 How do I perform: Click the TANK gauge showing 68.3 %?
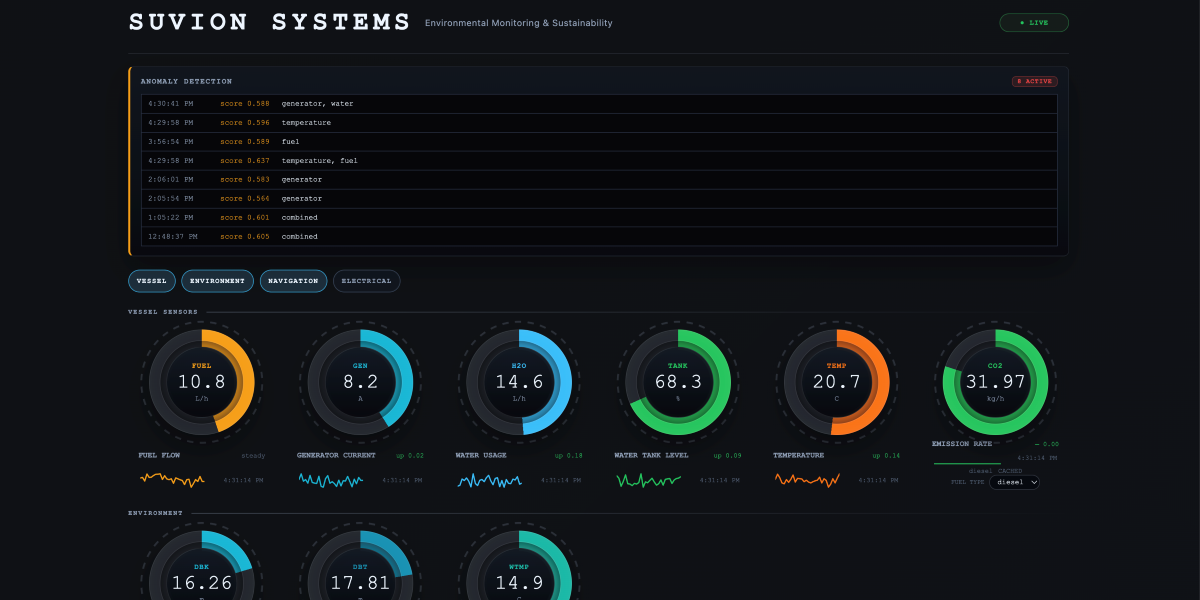click(678, 382)
